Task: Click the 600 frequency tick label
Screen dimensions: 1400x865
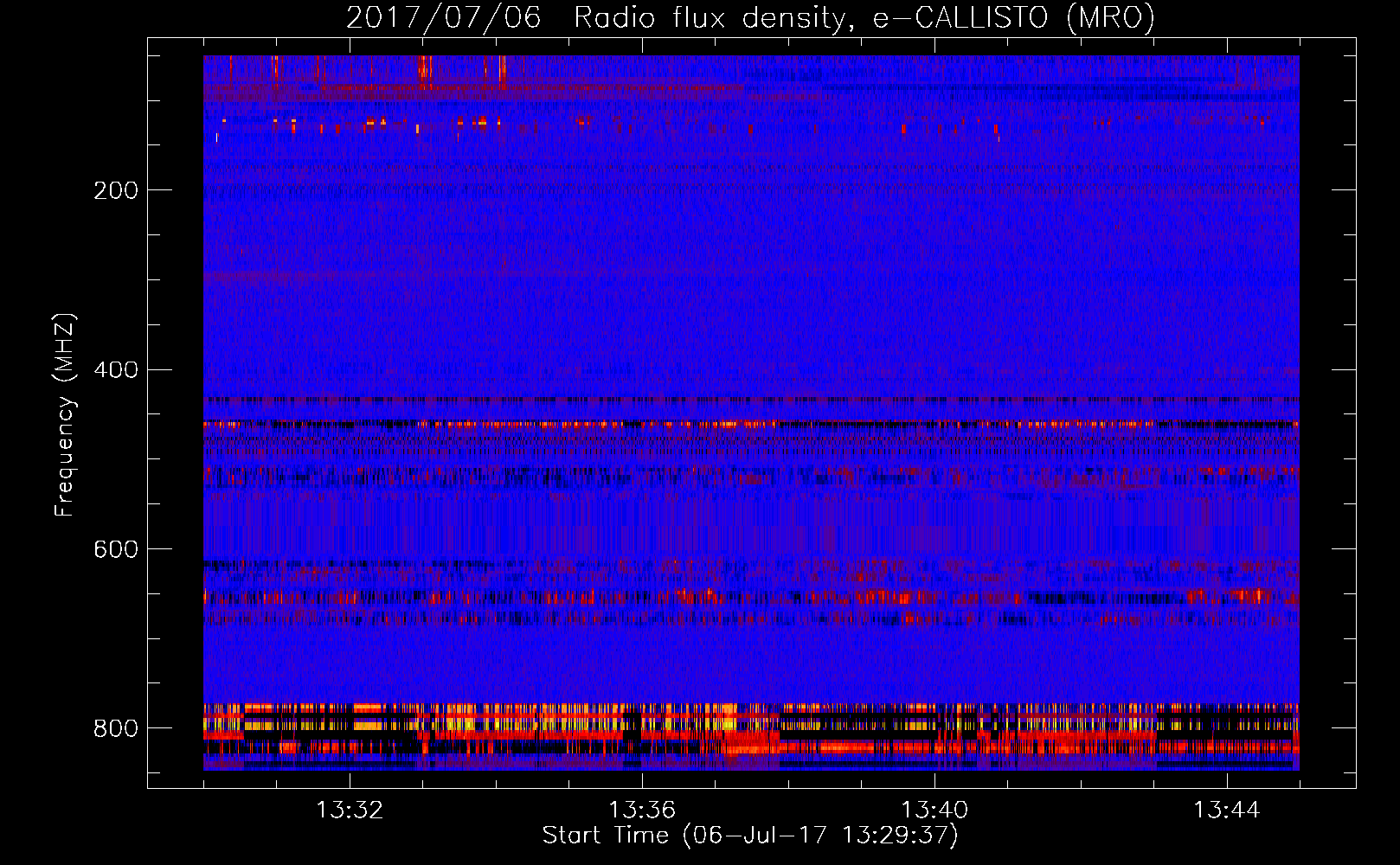Action: (116, 549)
